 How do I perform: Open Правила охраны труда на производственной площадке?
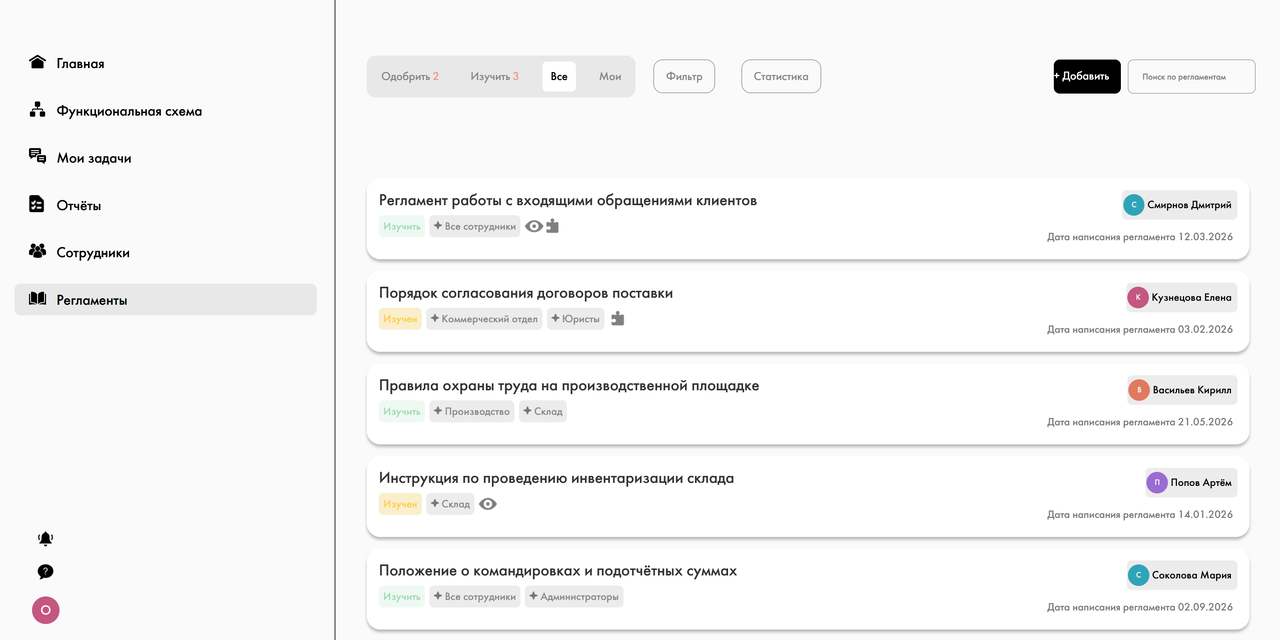coord(569,385)
